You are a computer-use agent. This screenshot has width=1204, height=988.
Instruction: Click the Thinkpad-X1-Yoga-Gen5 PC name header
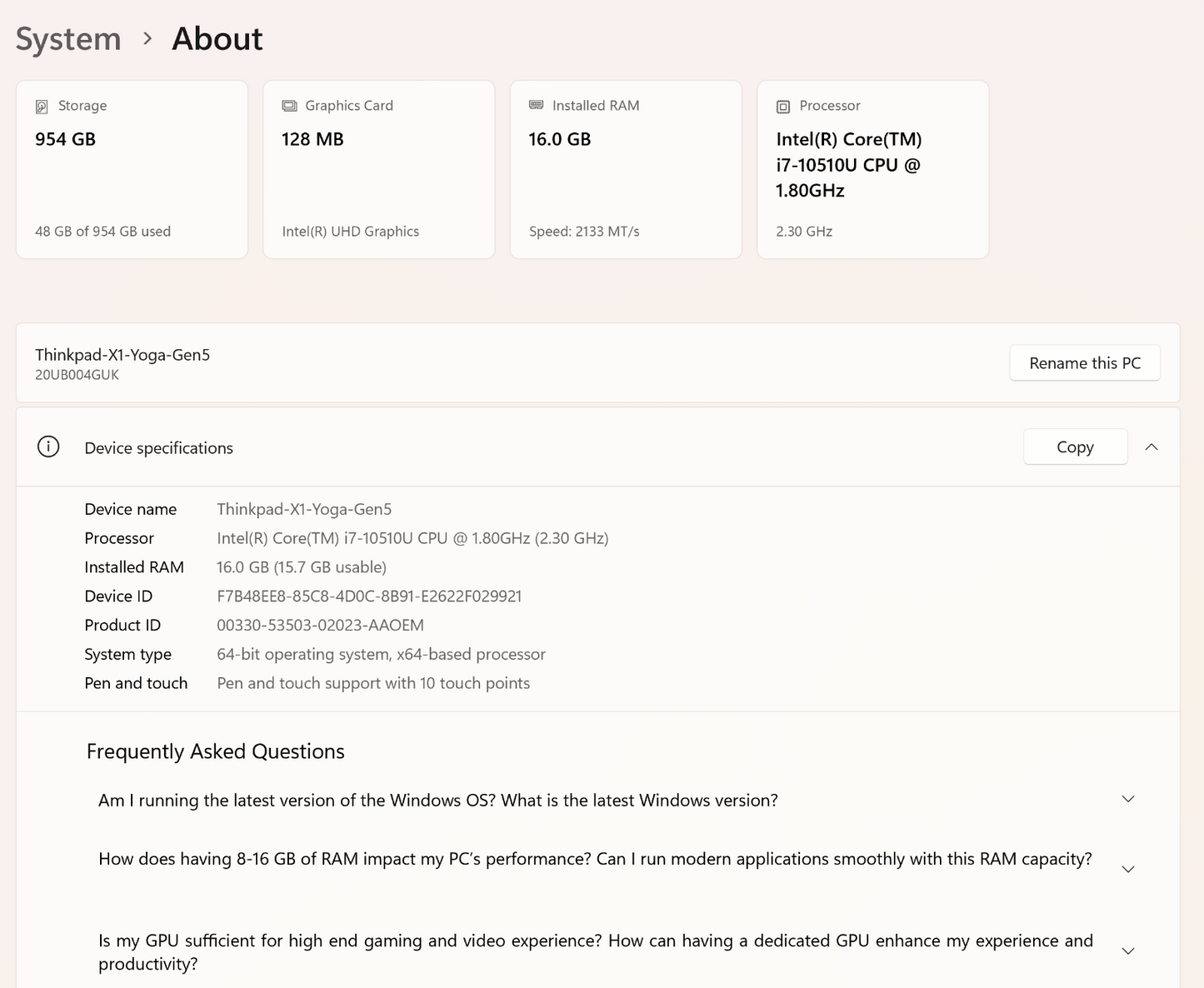122,355
